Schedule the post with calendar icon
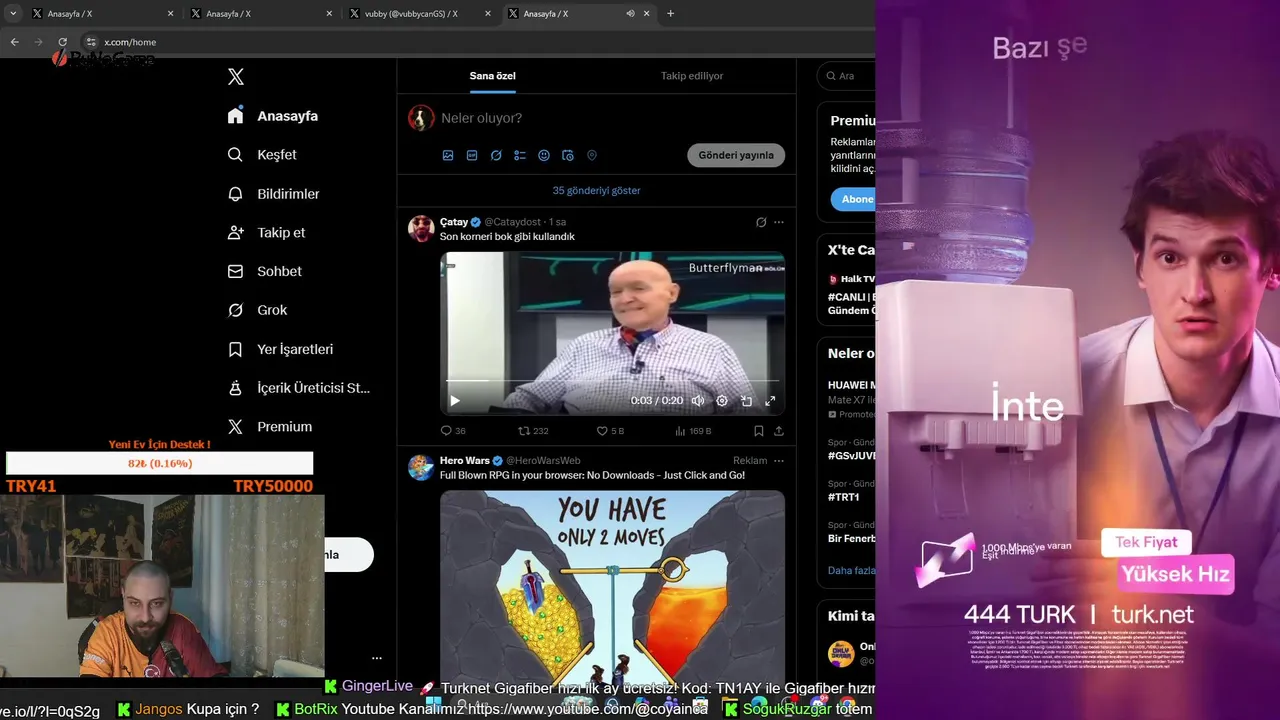 [x=568, y=156]
